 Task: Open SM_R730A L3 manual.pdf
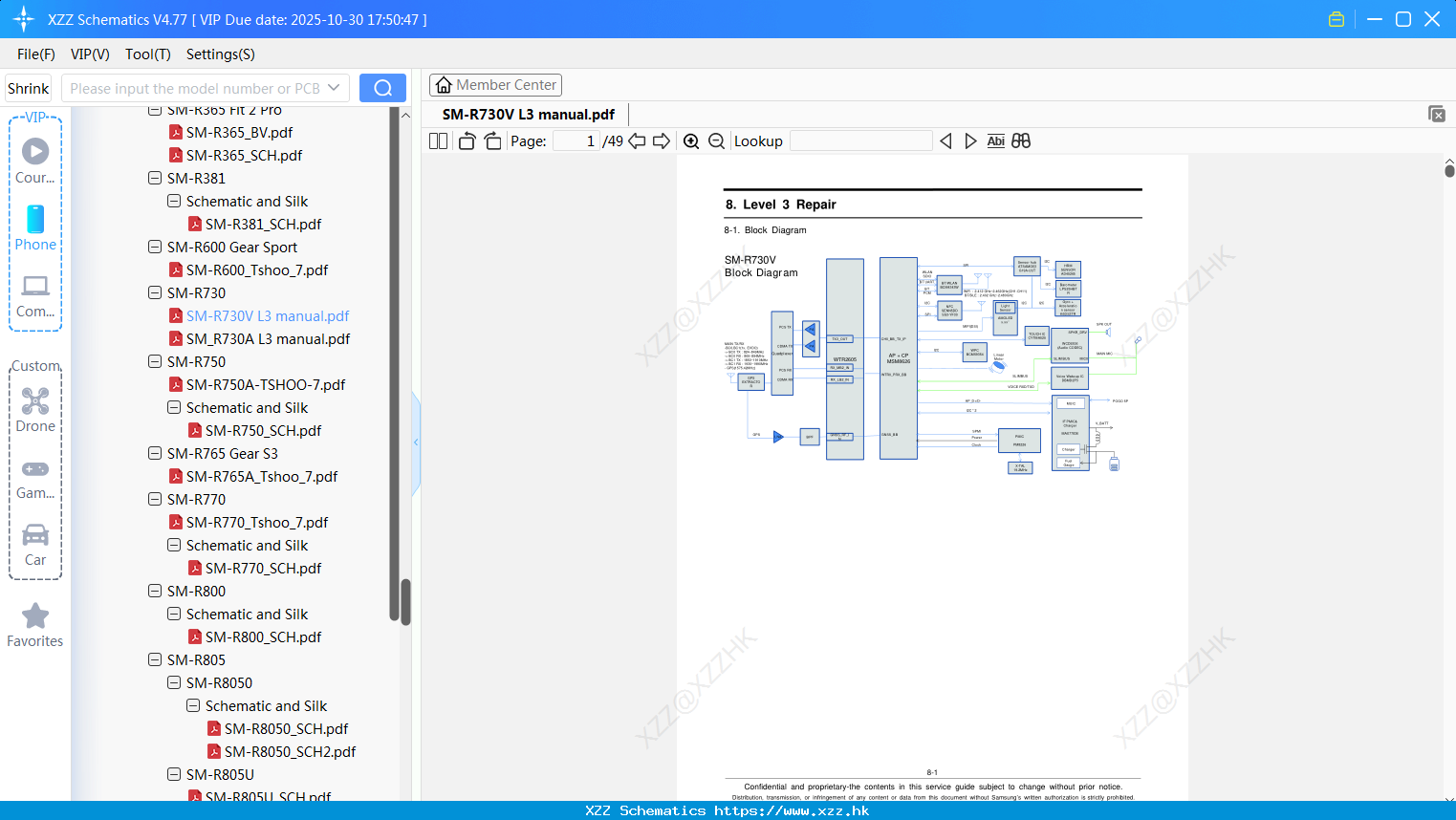pos(268,338)
